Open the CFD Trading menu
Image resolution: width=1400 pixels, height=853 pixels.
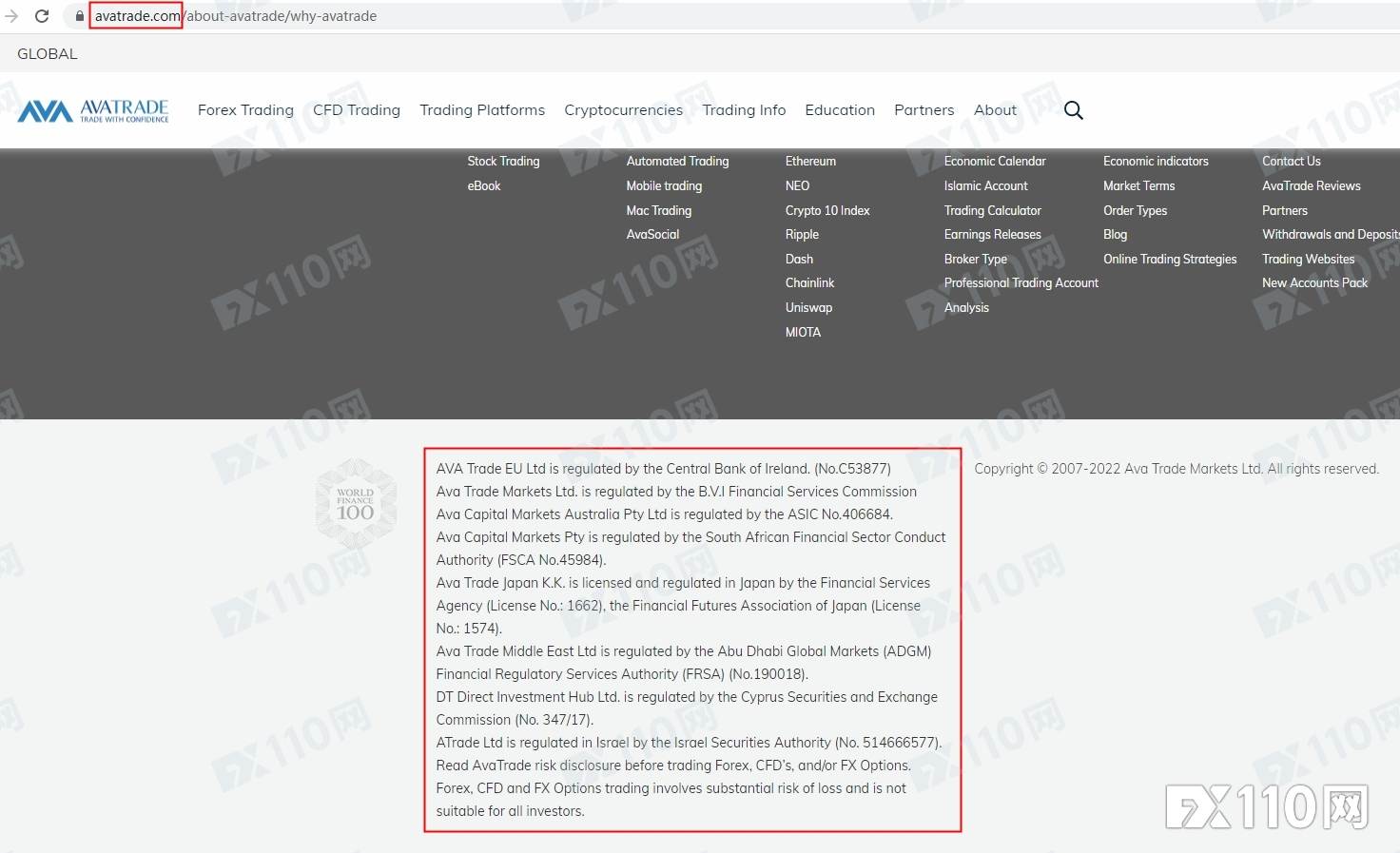[357, 110]
